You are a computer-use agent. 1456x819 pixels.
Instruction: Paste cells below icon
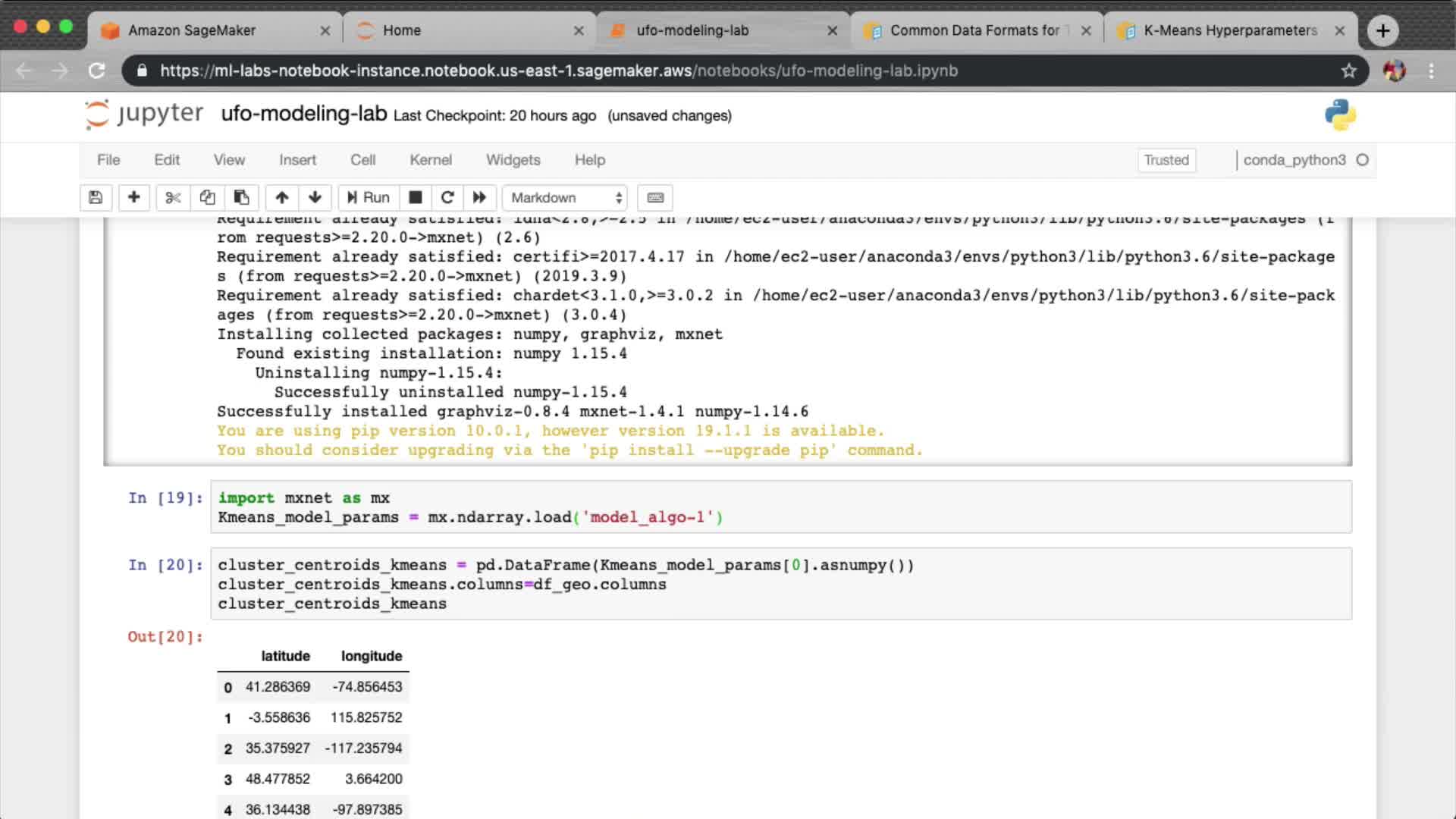click(241, 198)
